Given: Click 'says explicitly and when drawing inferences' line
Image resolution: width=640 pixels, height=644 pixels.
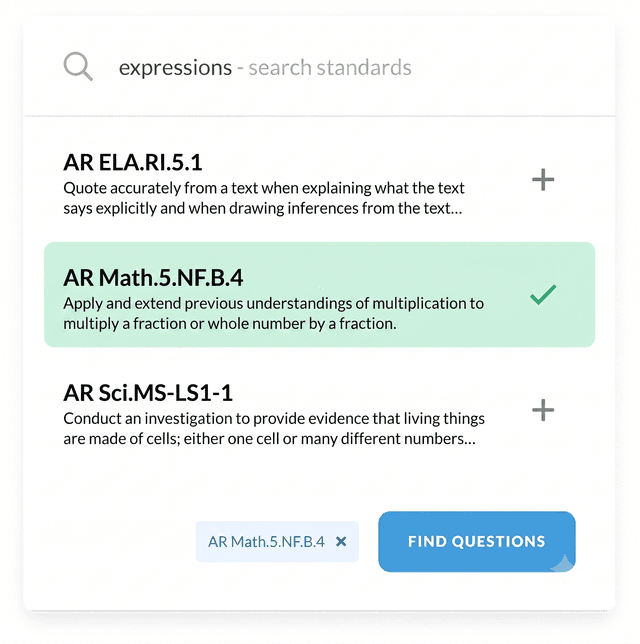Looking at the screenshot, I should tap(263, 208).
